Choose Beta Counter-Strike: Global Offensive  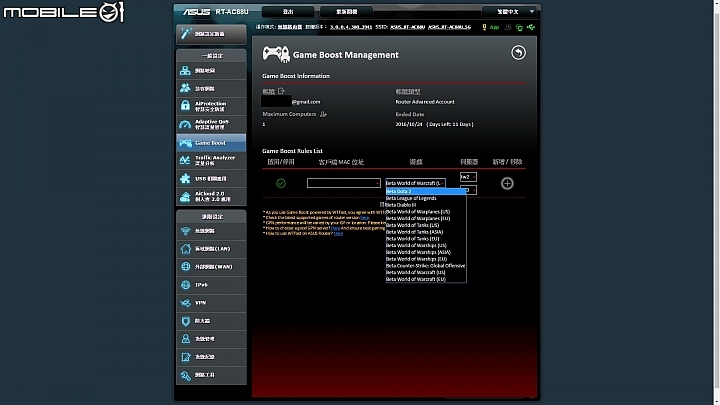tap(426, 265)
